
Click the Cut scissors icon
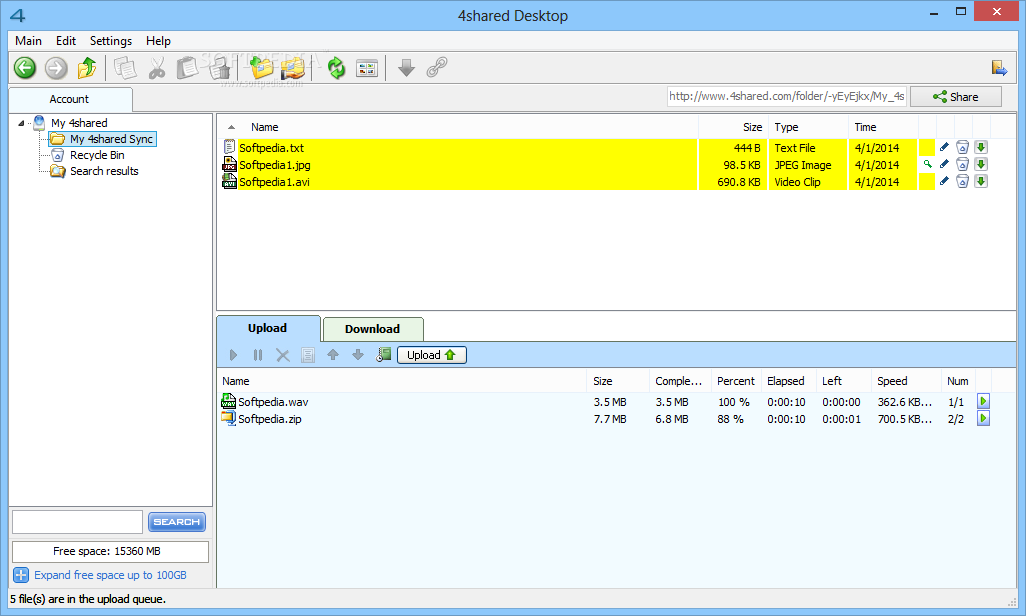coord(156,67)
